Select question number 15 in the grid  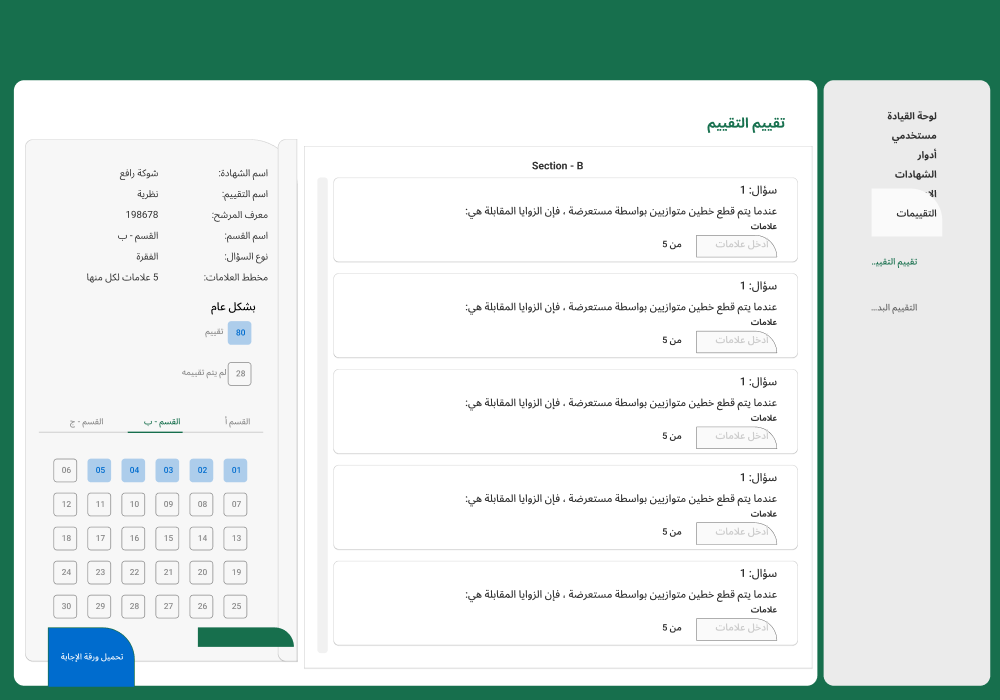167,538
